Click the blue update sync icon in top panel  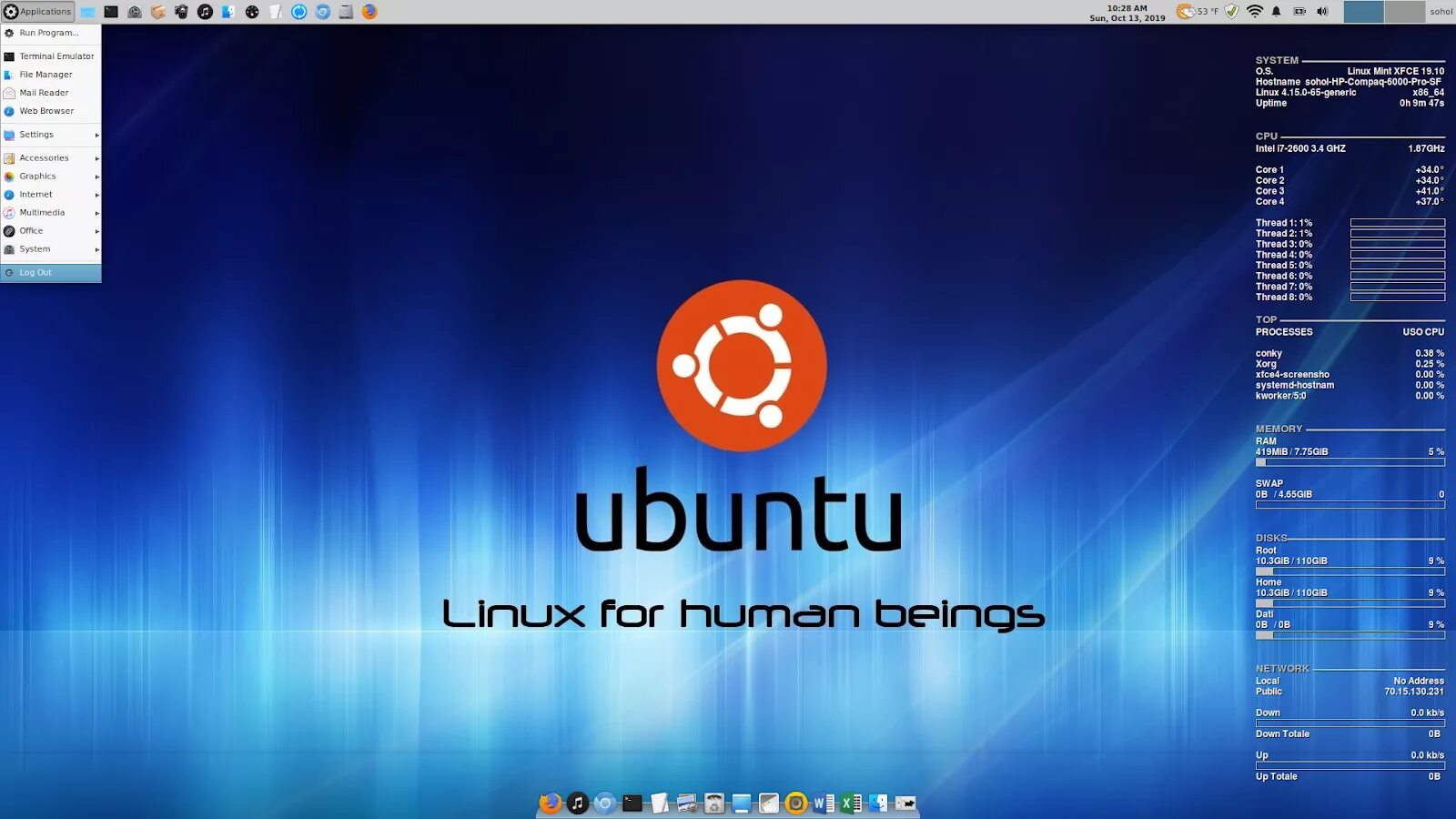click(x=299, y=12)
